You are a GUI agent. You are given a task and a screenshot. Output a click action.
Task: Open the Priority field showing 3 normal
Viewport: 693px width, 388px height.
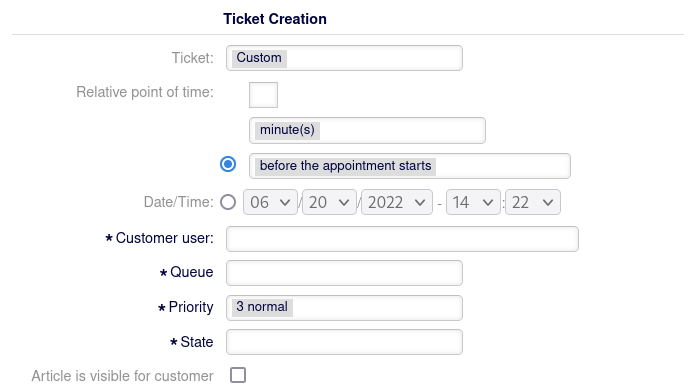[344, 308]
